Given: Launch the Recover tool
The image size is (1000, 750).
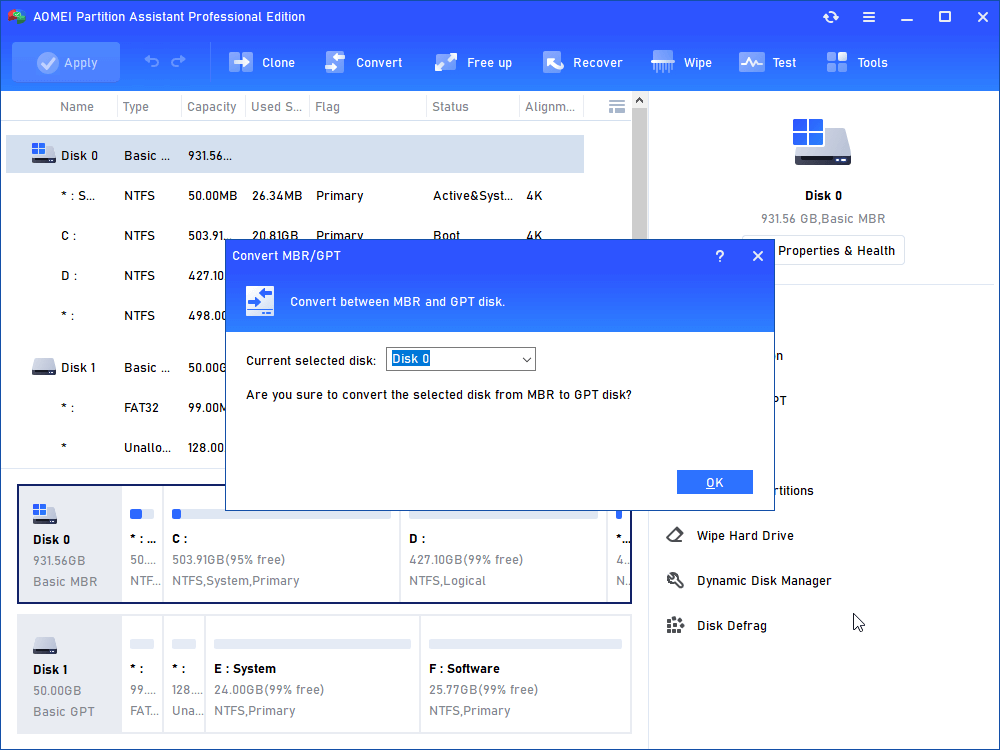Looking at the screenshot, I should pos(553,62).
